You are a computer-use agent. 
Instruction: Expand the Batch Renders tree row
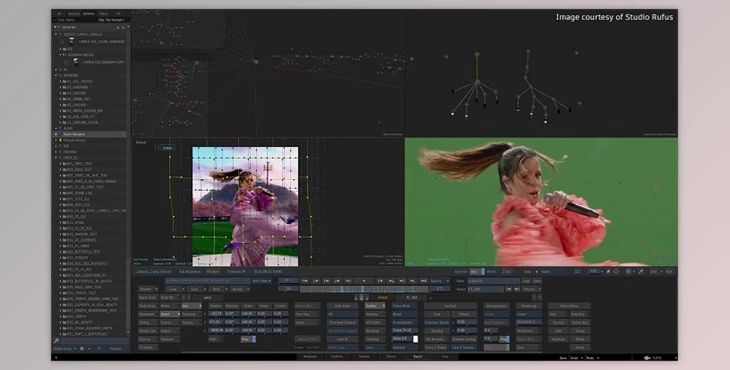click(x=56, y=134)
